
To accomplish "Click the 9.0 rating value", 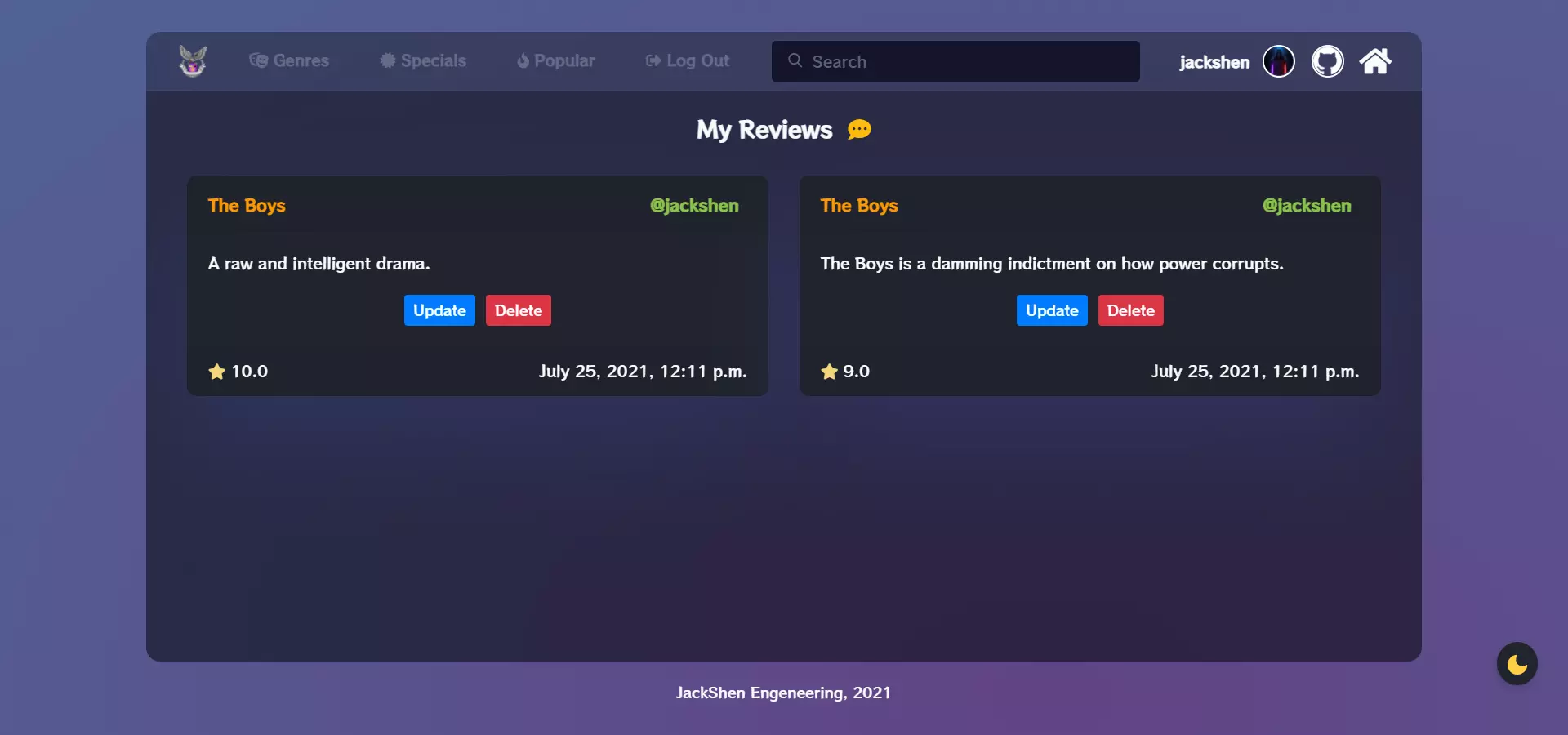I will coord(857,372).
